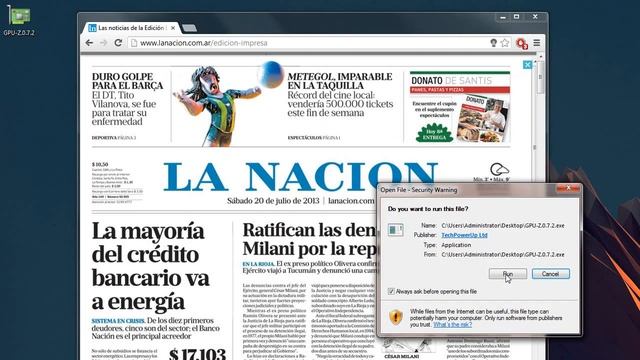This screenshot has height=360, width=640.
Task: Click the scrollbar up arrow
Action: 540,56
